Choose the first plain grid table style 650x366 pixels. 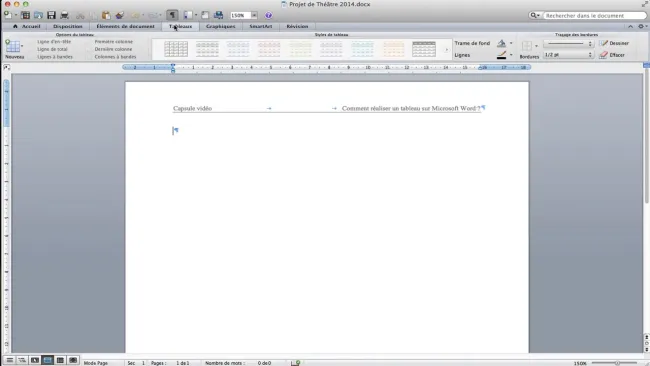coord(176,49)
